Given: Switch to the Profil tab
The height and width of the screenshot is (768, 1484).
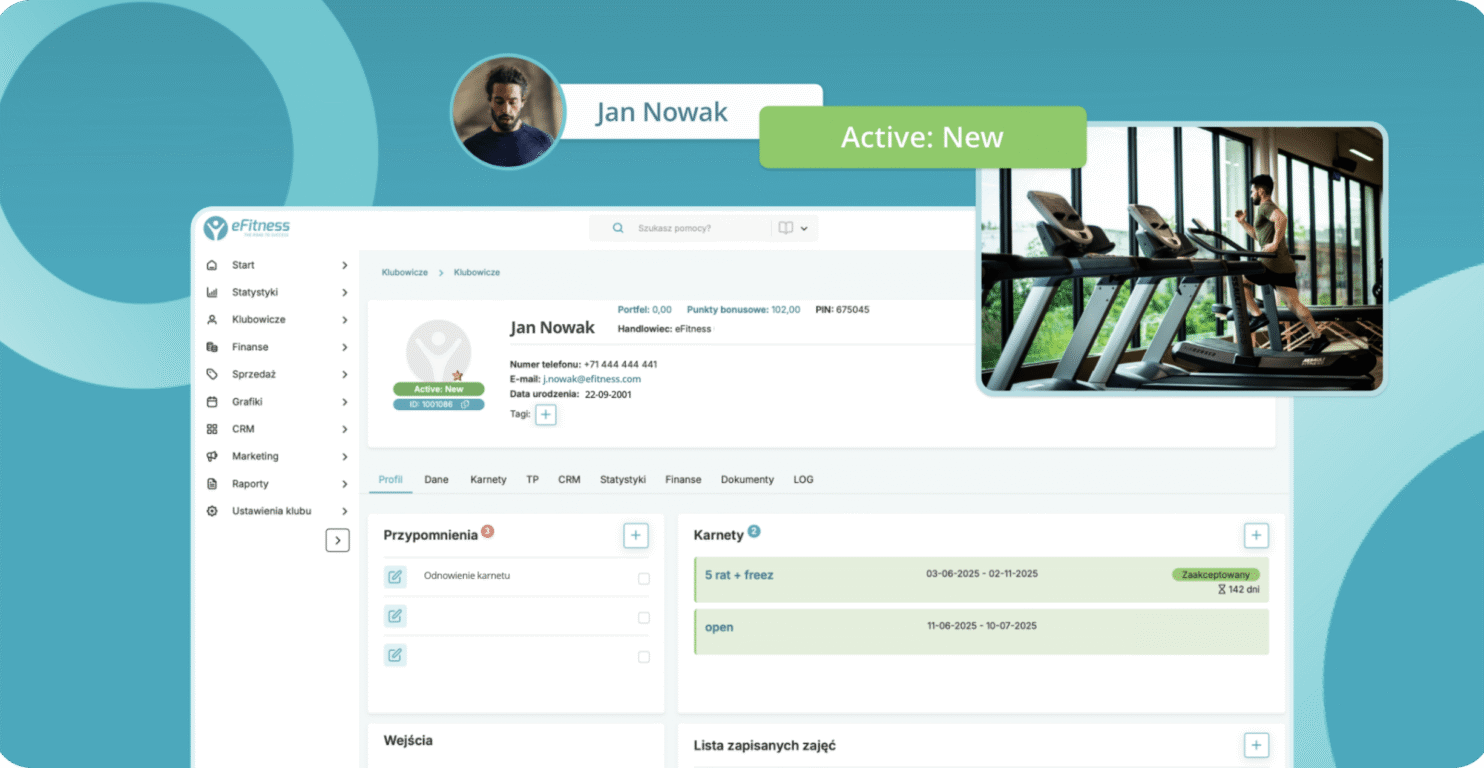Looking at the screenshot, I should 391,480.
